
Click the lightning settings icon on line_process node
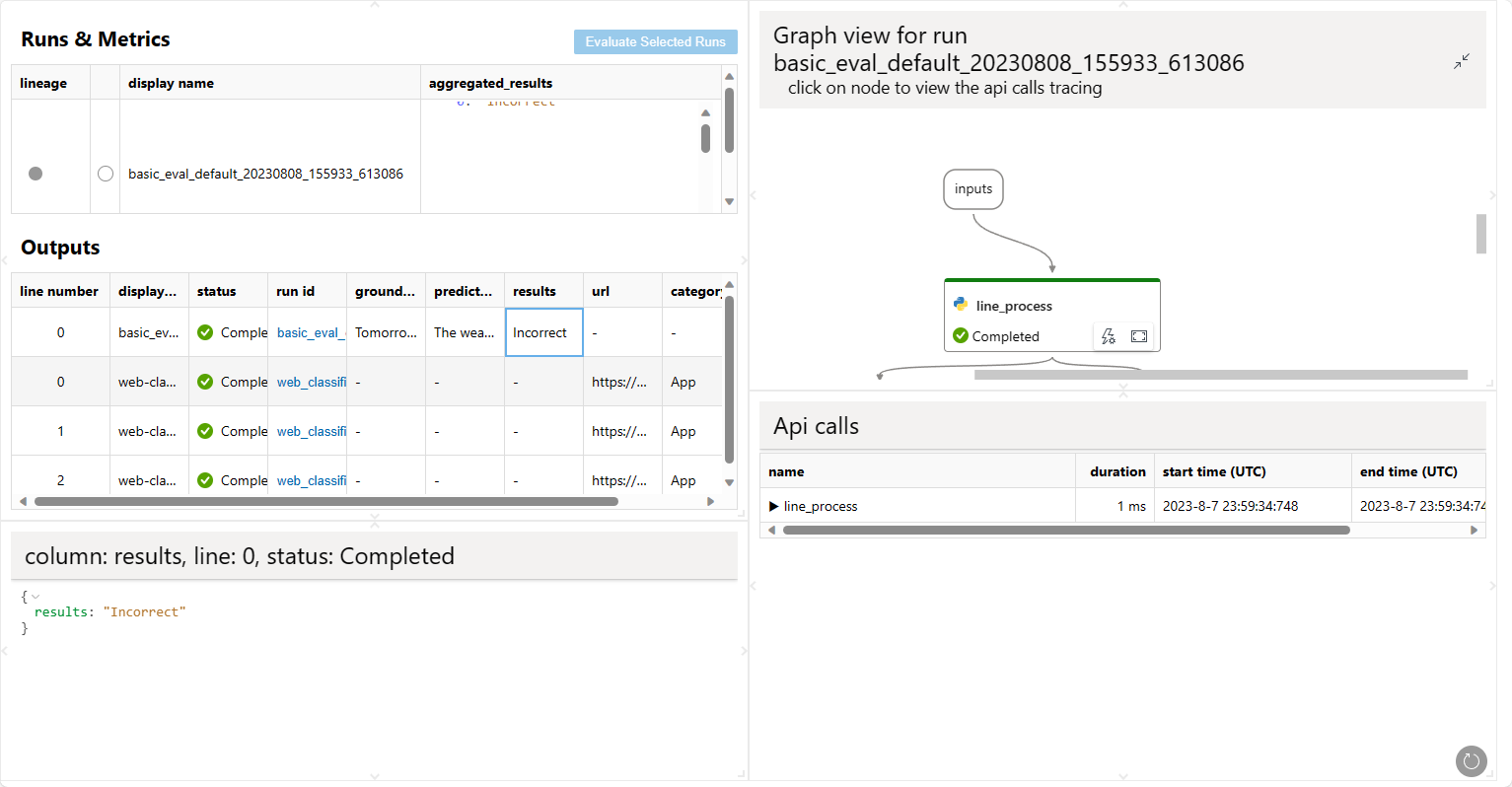[x=1109, y=336]
